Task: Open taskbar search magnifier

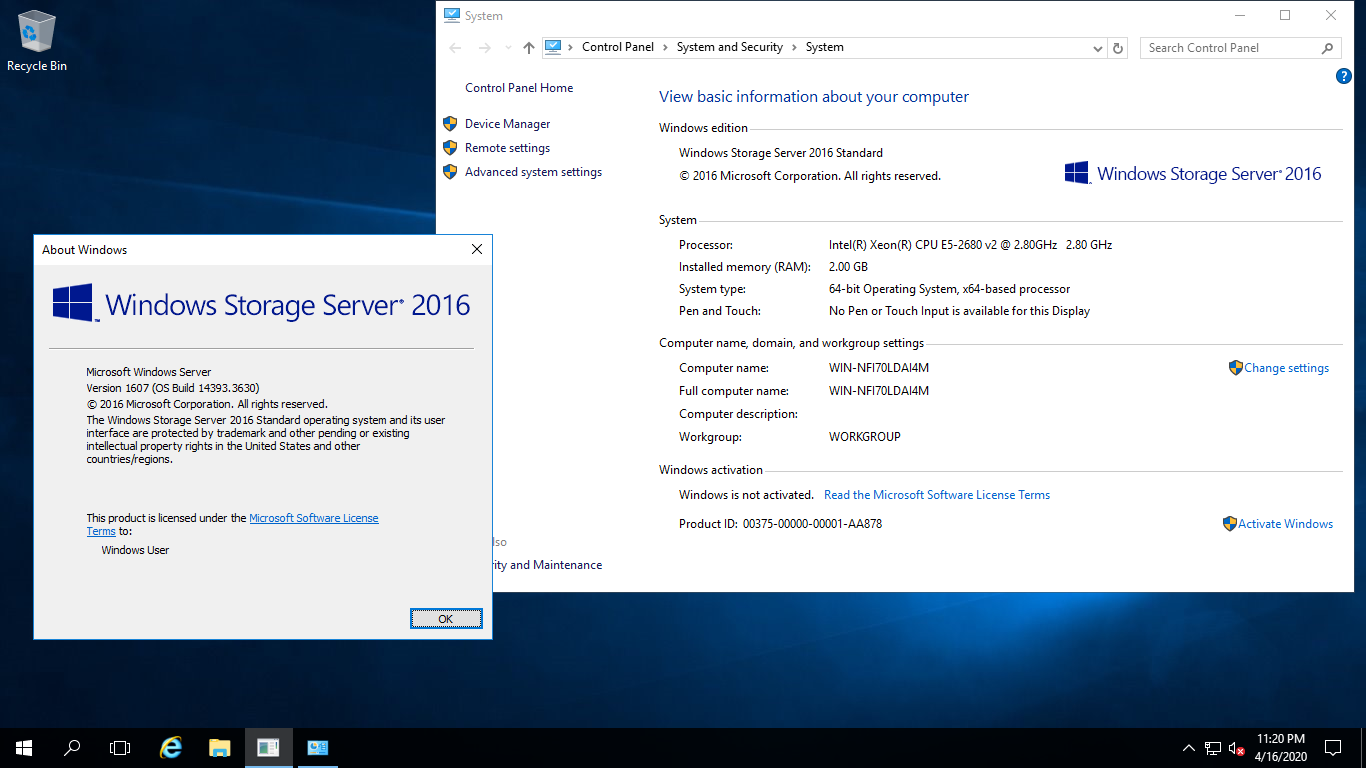Action: pyautogui.click(x=72, y=747)
